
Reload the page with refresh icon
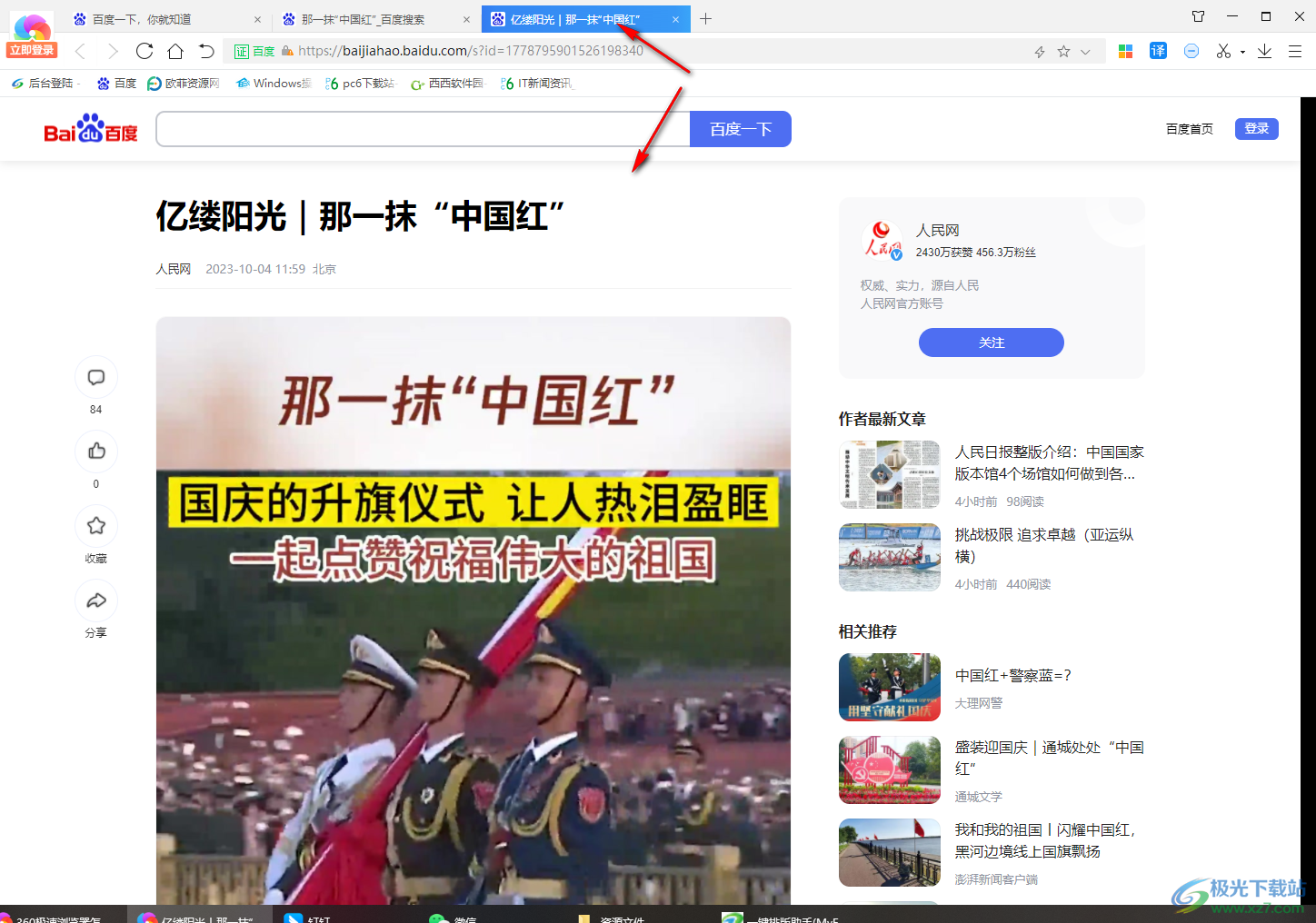(145, 51)
